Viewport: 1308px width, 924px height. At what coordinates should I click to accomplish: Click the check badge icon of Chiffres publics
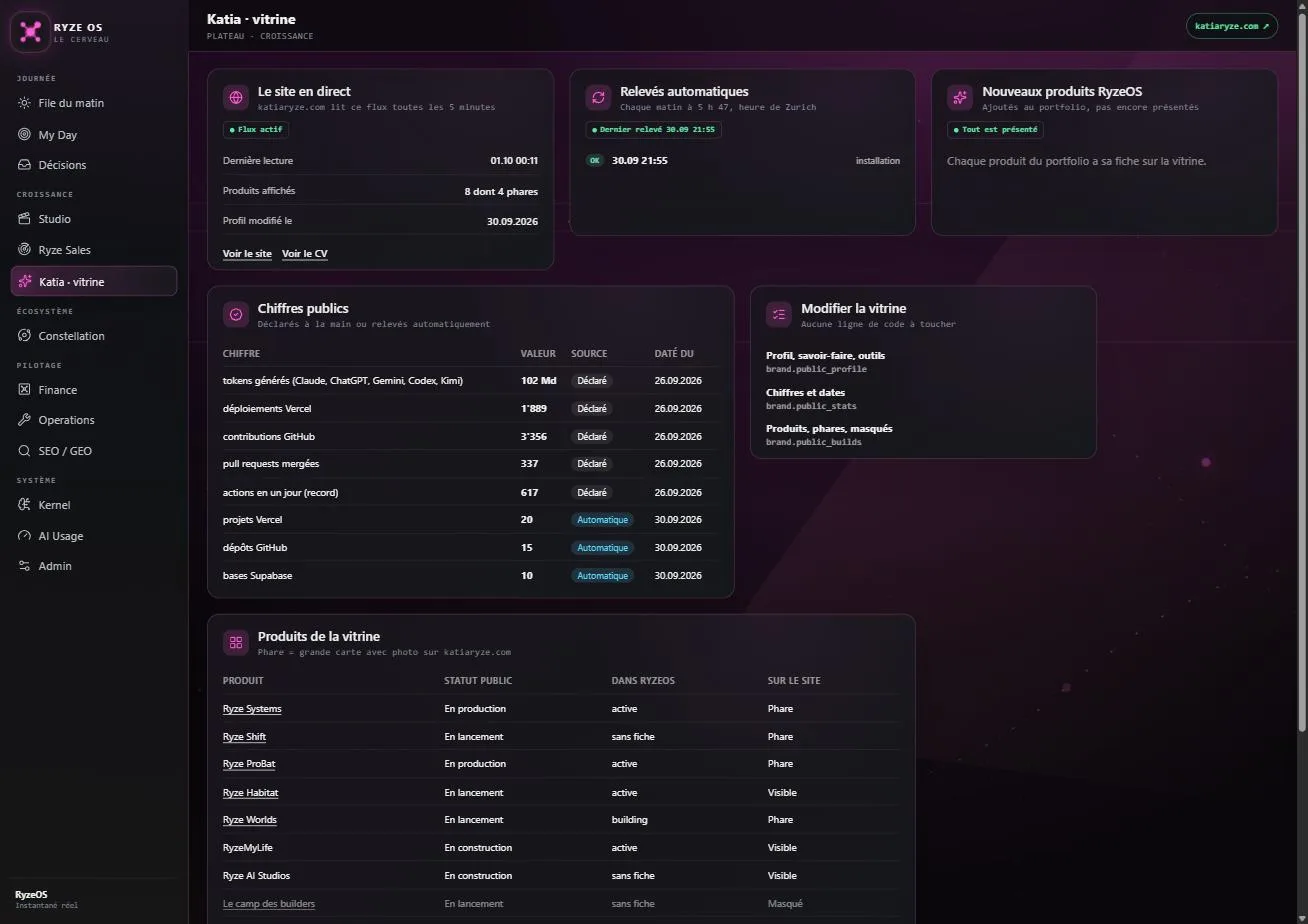(236, 314)
